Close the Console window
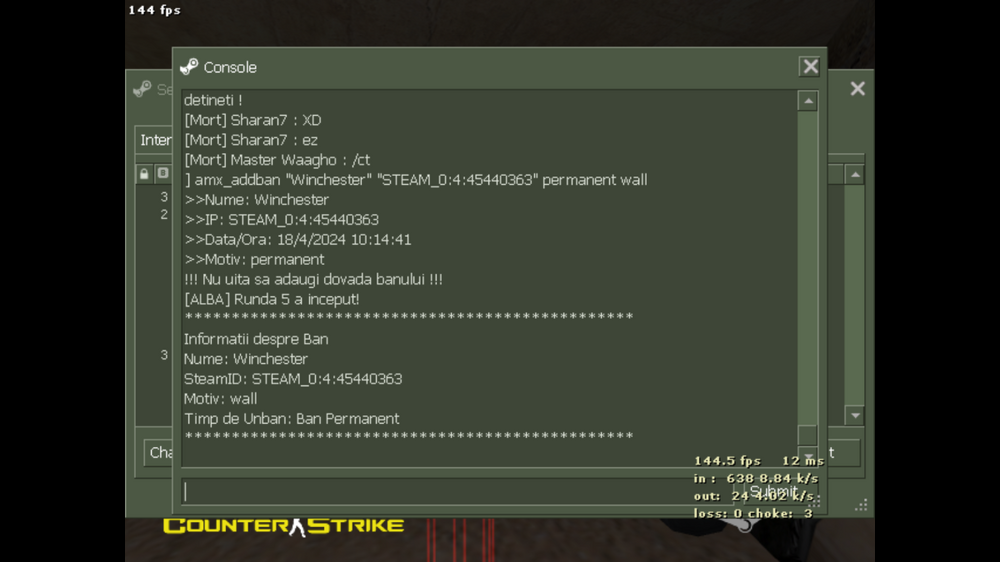The image size is (1000, 562). 810,66
